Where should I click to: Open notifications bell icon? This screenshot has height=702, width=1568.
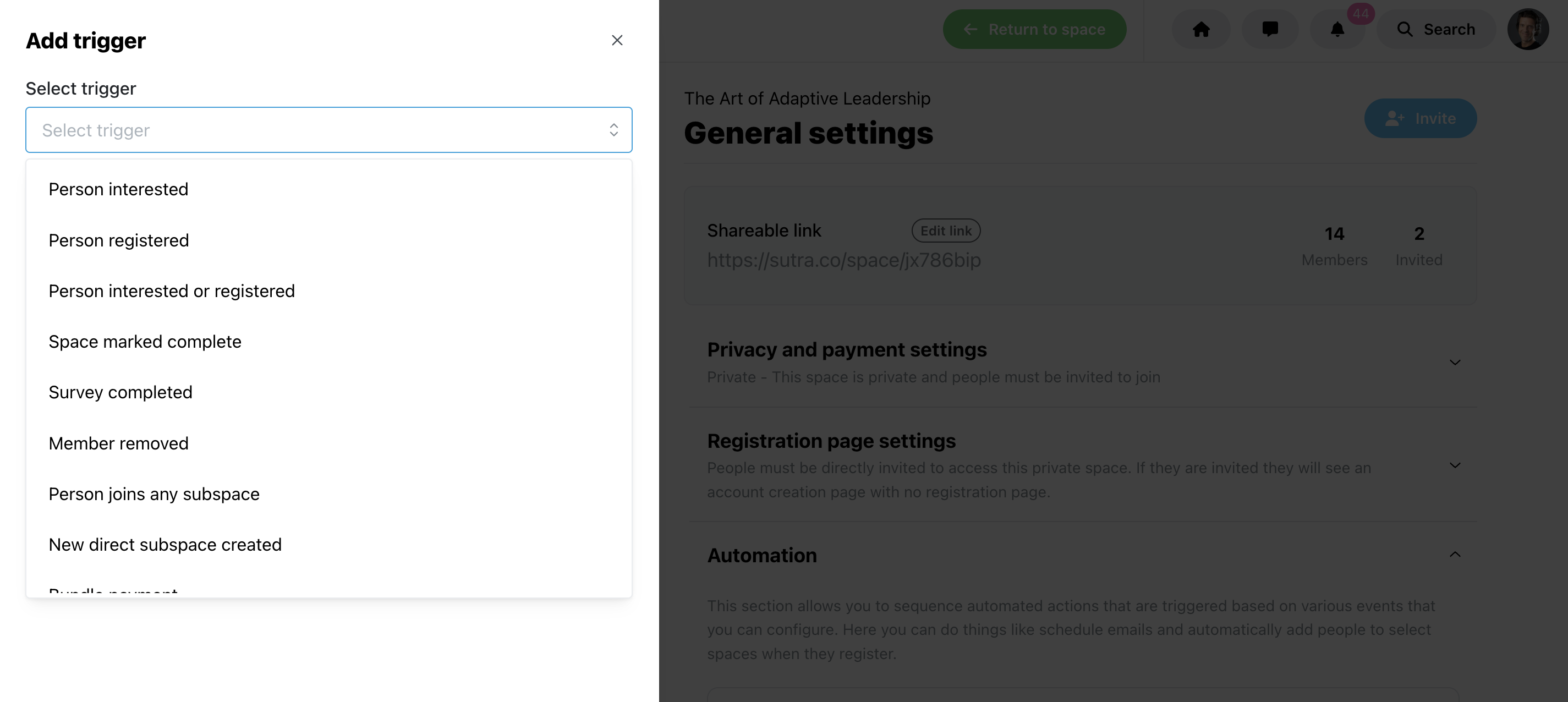(1337, 29)
